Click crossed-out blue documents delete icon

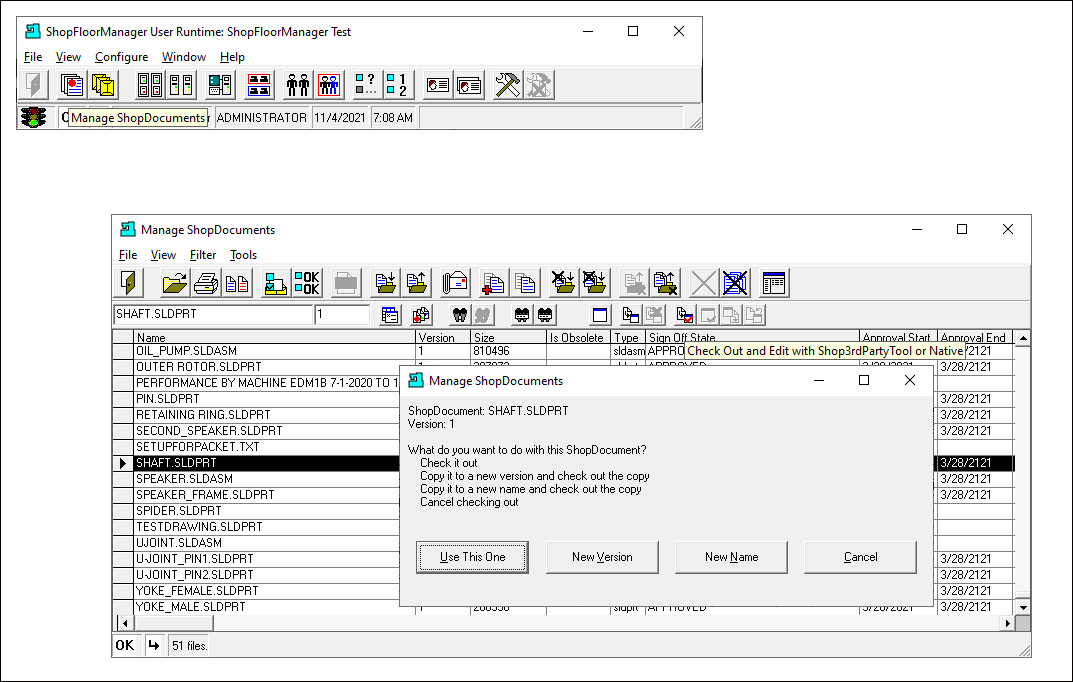pos(735,283)
